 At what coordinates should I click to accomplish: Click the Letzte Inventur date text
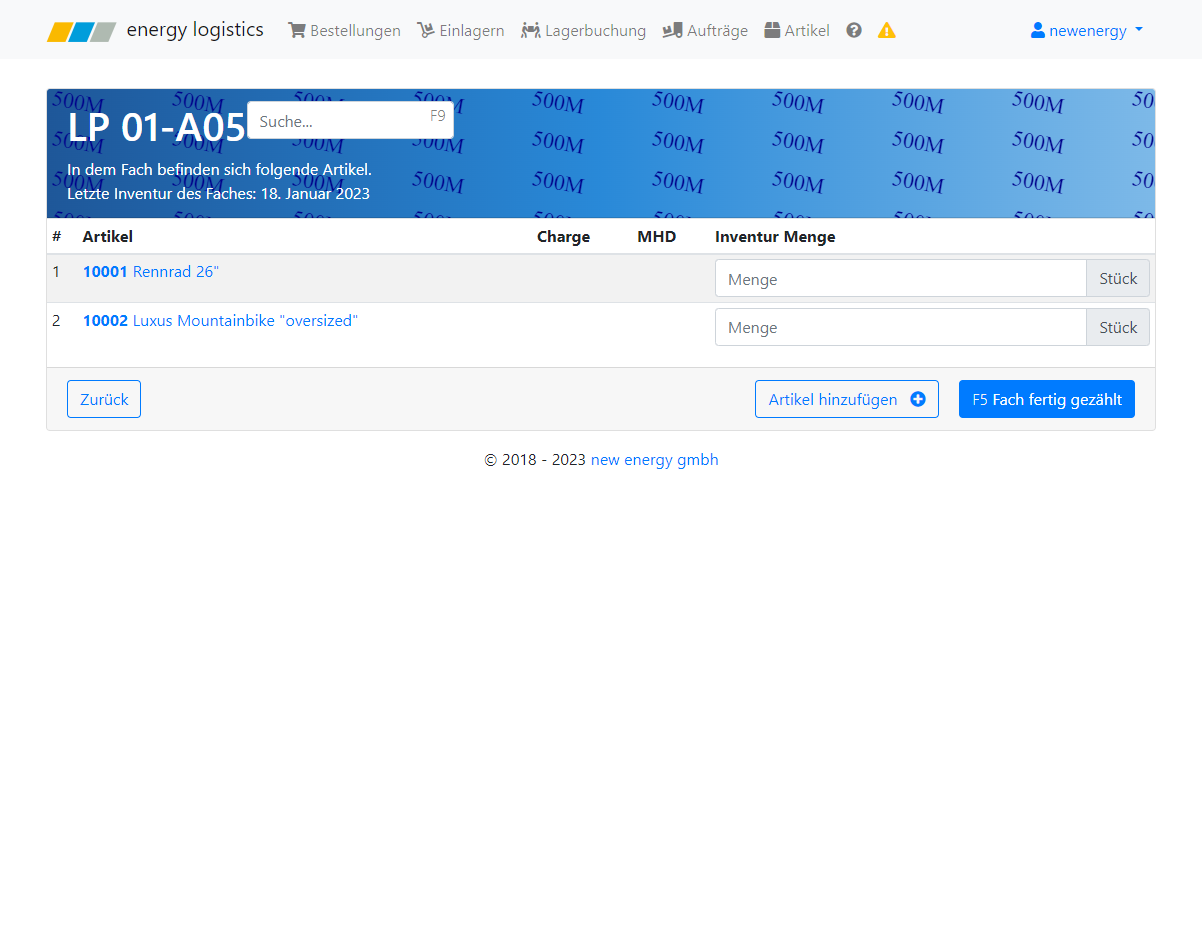[x=218, y=193]
